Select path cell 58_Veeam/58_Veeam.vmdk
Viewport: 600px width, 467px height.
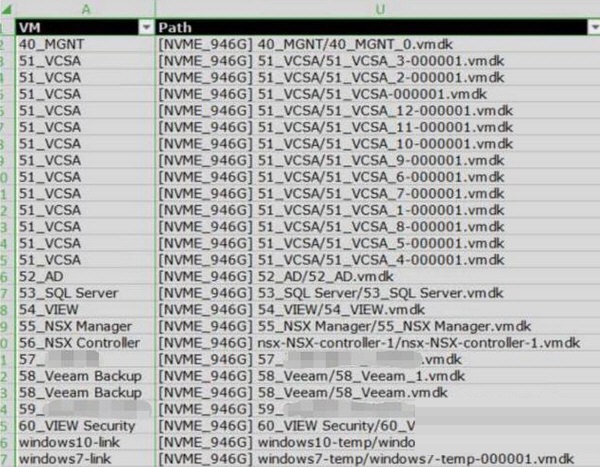tap(378, 393)
